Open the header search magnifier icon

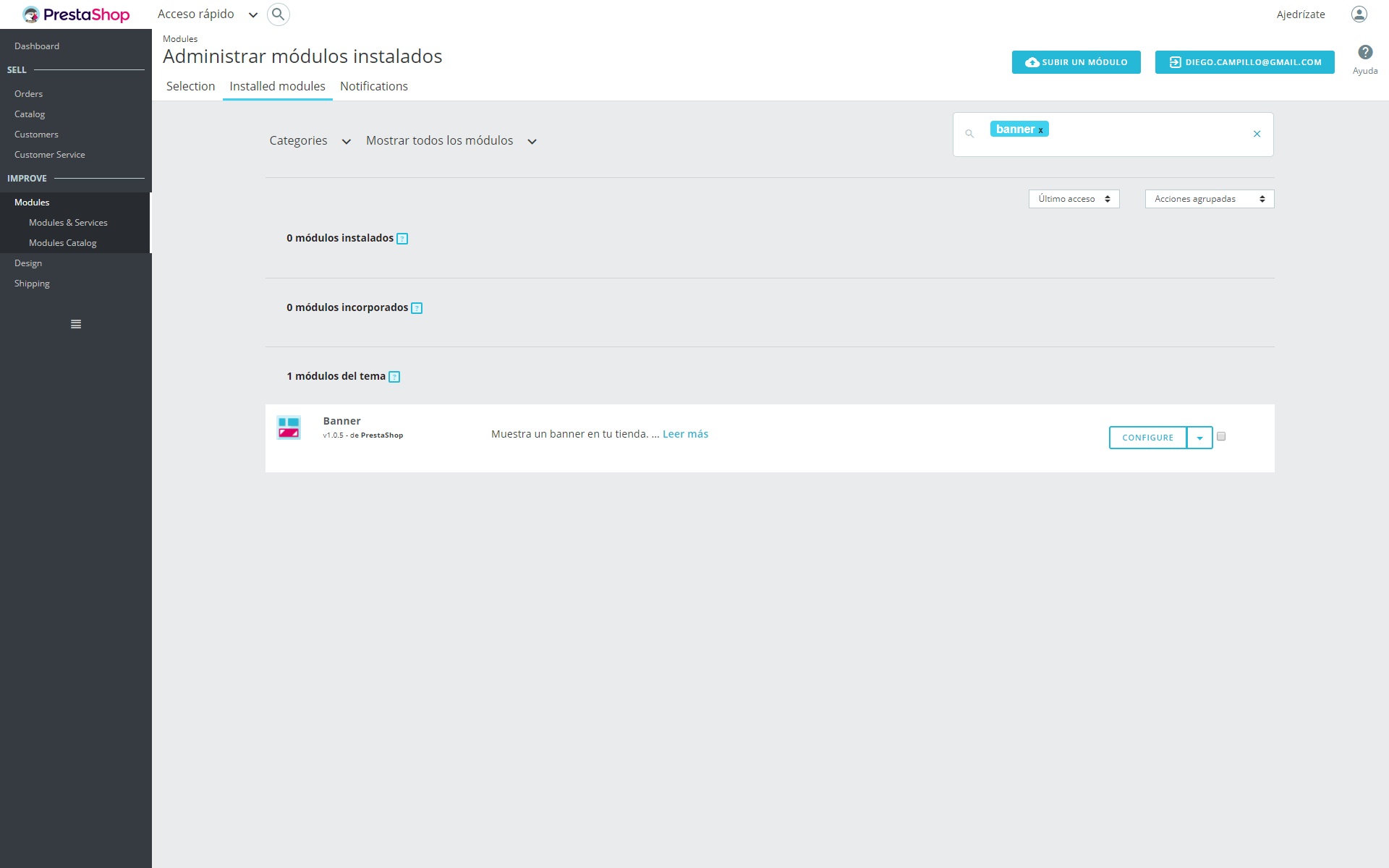click(x=278, y=14)
